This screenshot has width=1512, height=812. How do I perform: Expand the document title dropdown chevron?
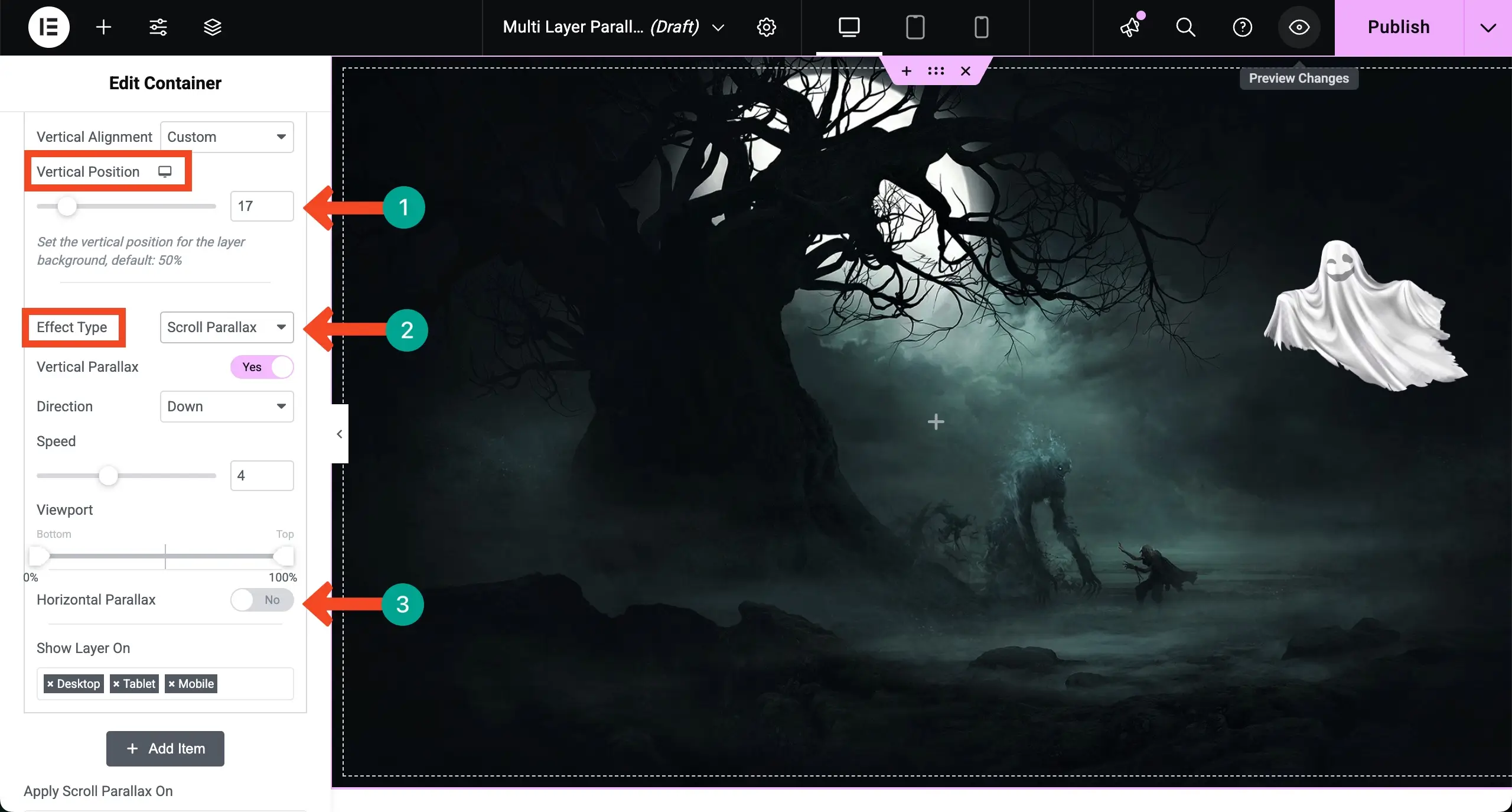[718, 28]
